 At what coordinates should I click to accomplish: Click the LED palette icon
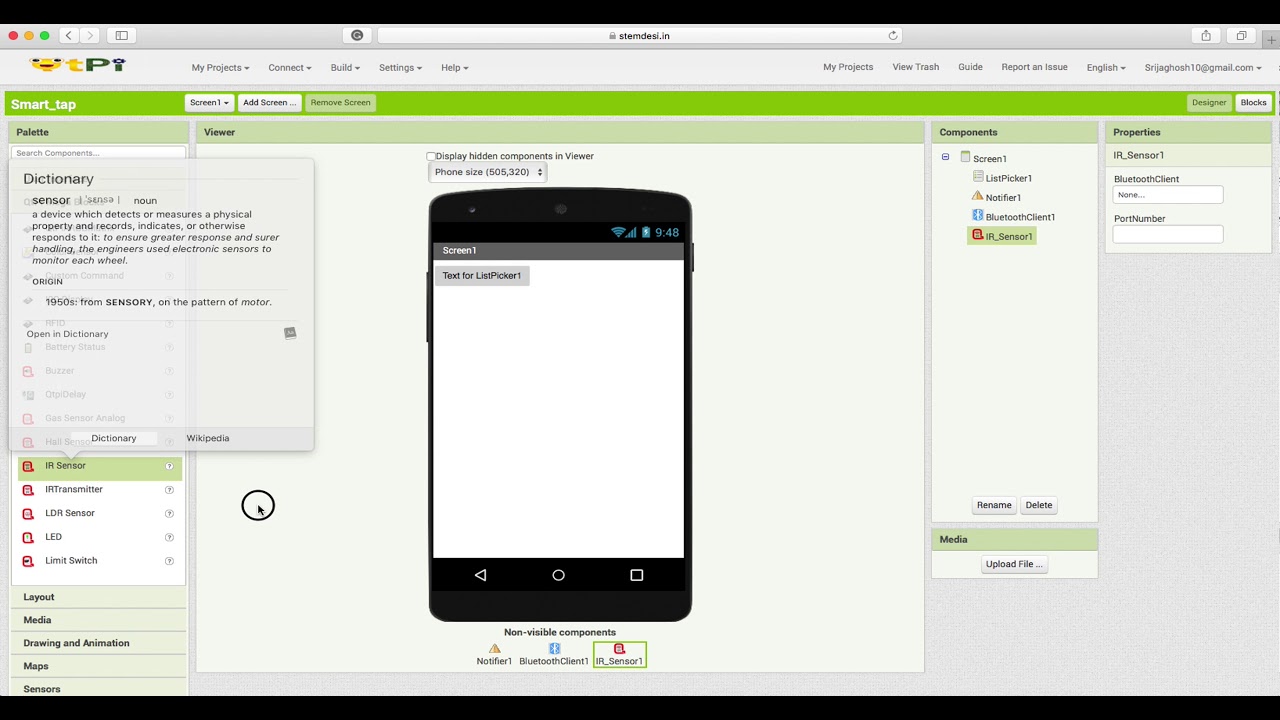coord(28,537)
